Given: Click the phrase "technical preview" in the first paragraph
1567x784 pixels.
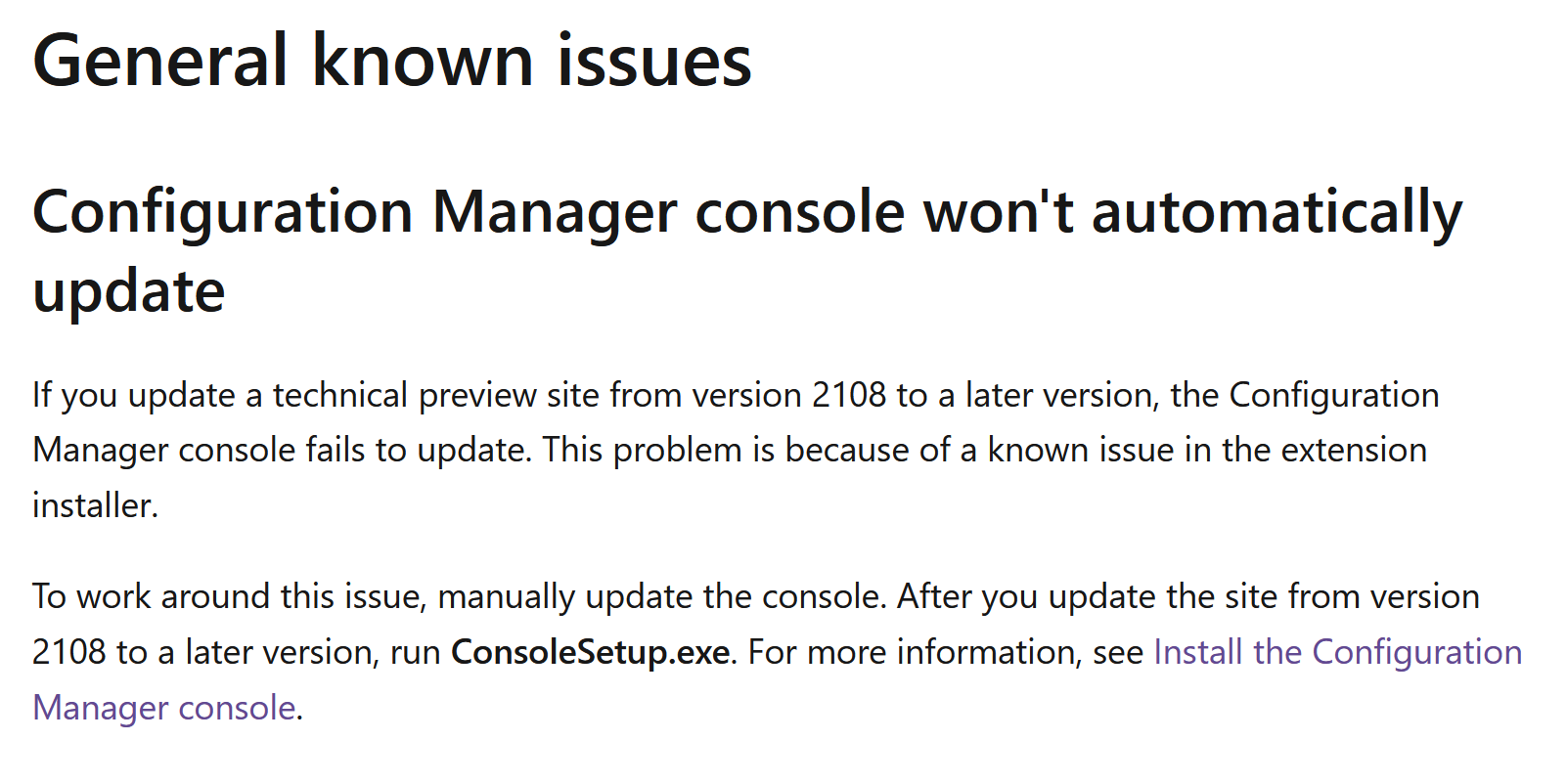Looking at the screenshot, I should click(404, 395).
